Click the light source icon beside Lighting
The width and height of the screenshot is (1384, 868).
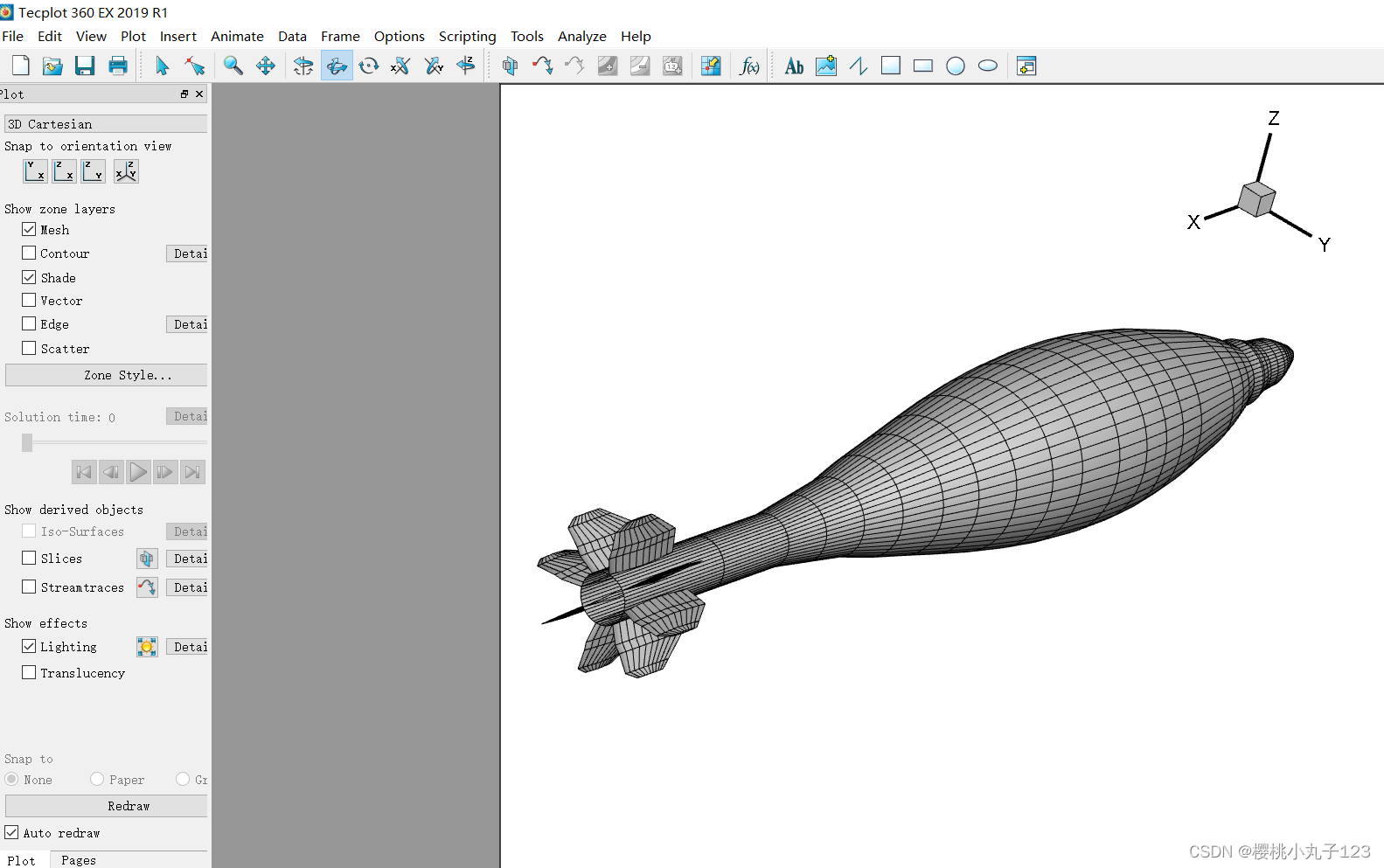pyautogui.click(x=147, y=647)
